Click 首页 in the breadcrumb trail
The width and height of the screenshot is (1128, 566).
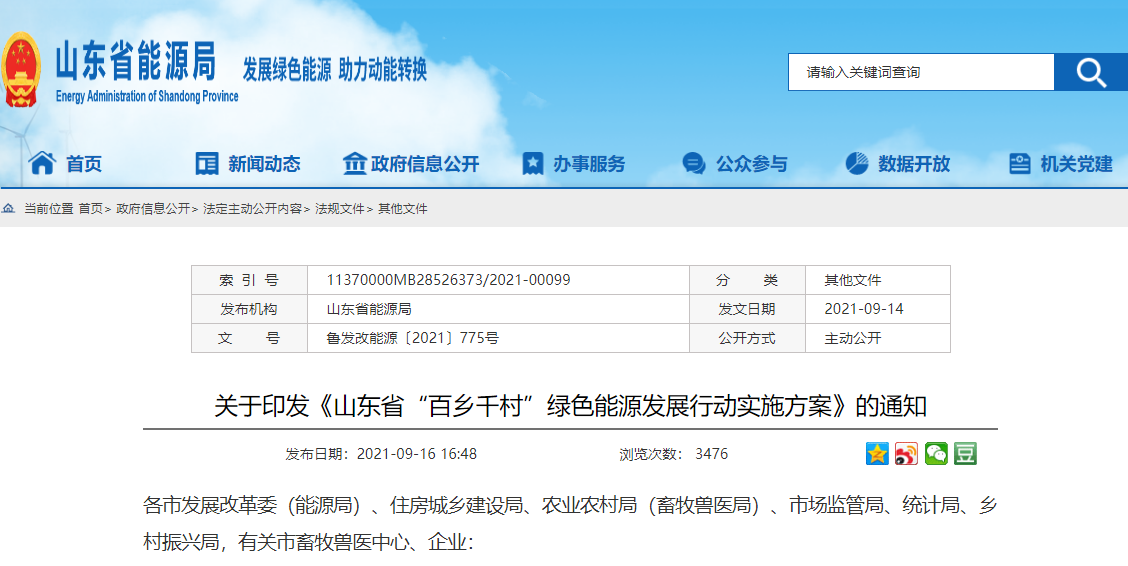[90, 209]
